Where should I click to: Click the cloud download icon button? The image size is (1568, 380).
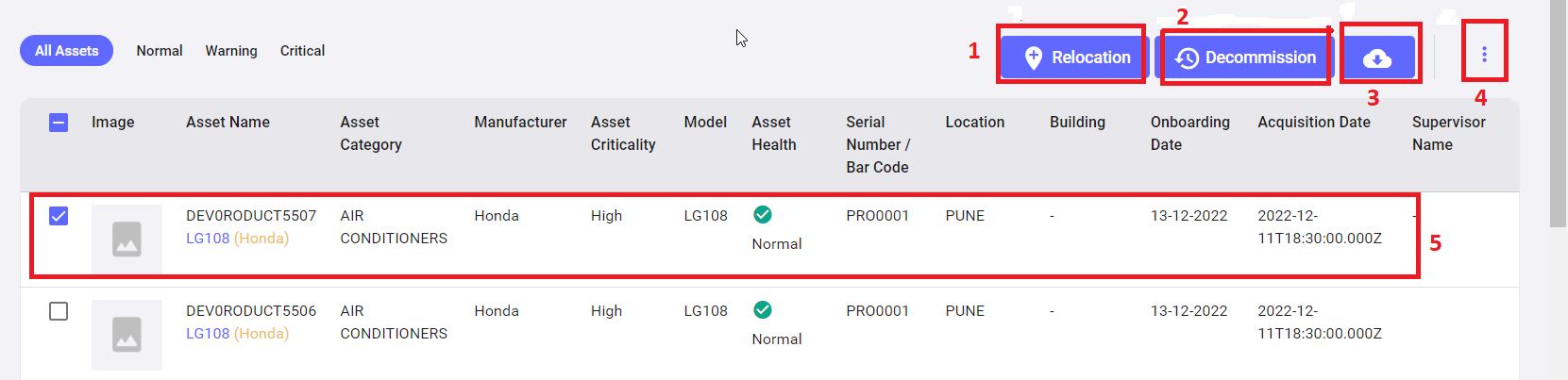click(x=1377, y=58)
